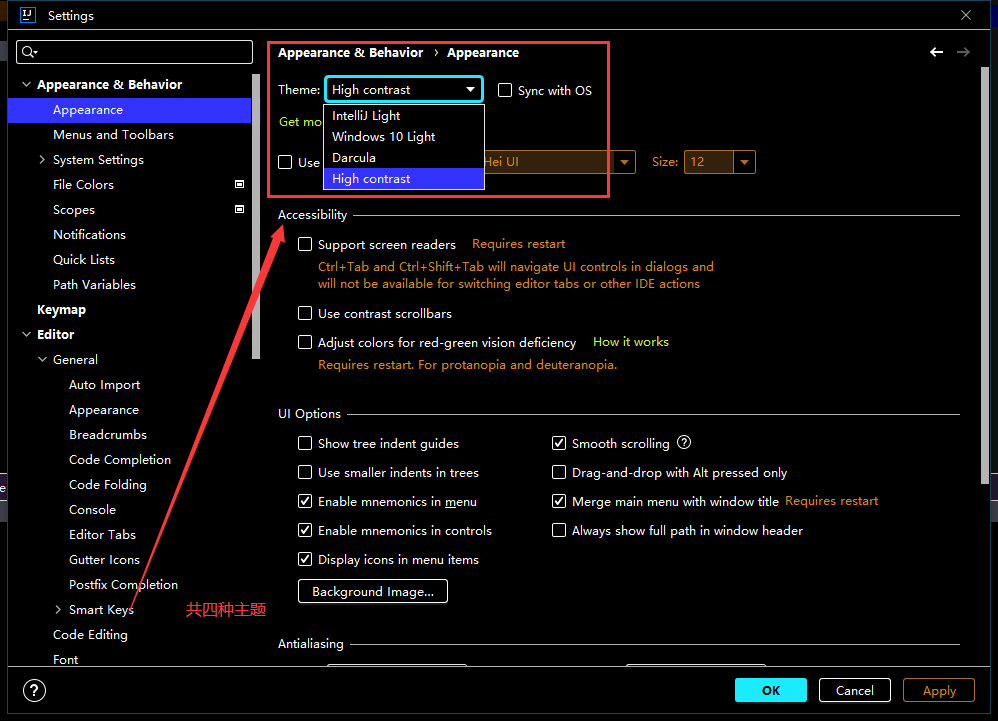Viewport: 998px width, 721px height.
Task: Uncheck Merge main menu with window title
Action: pos(559,501)
